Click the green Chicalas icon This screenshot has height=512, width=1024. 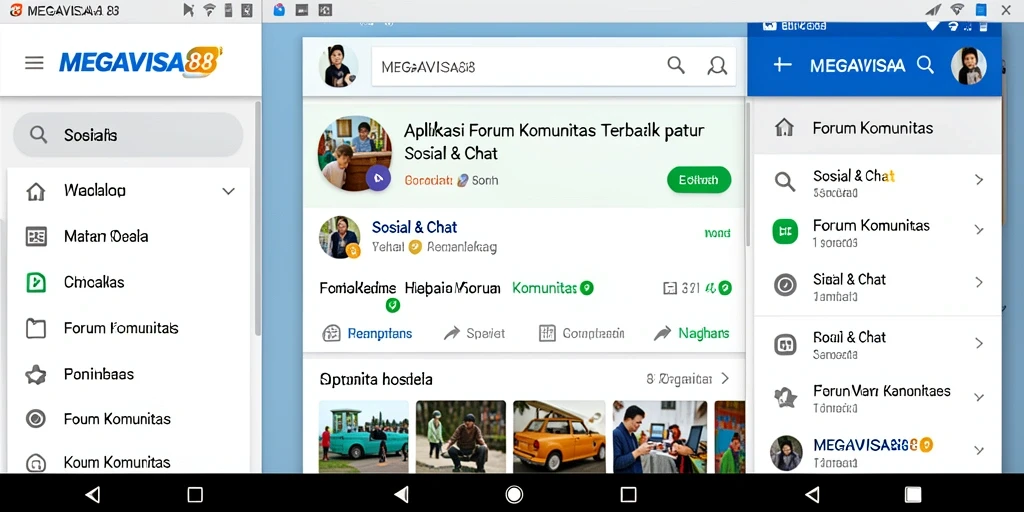[35, 282]
